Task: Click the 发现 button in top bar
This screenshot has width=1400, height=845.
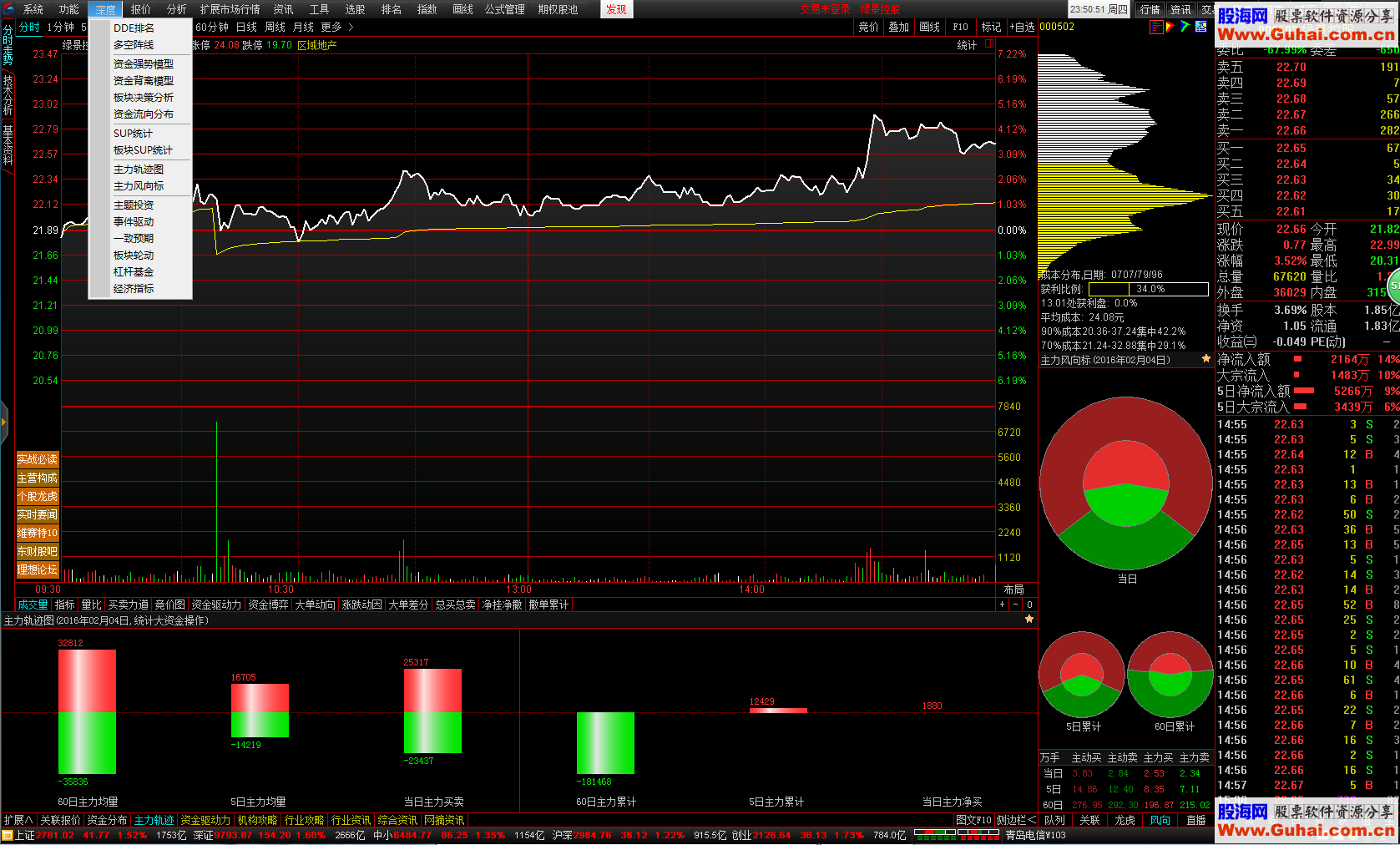Action: coord(617,9)
